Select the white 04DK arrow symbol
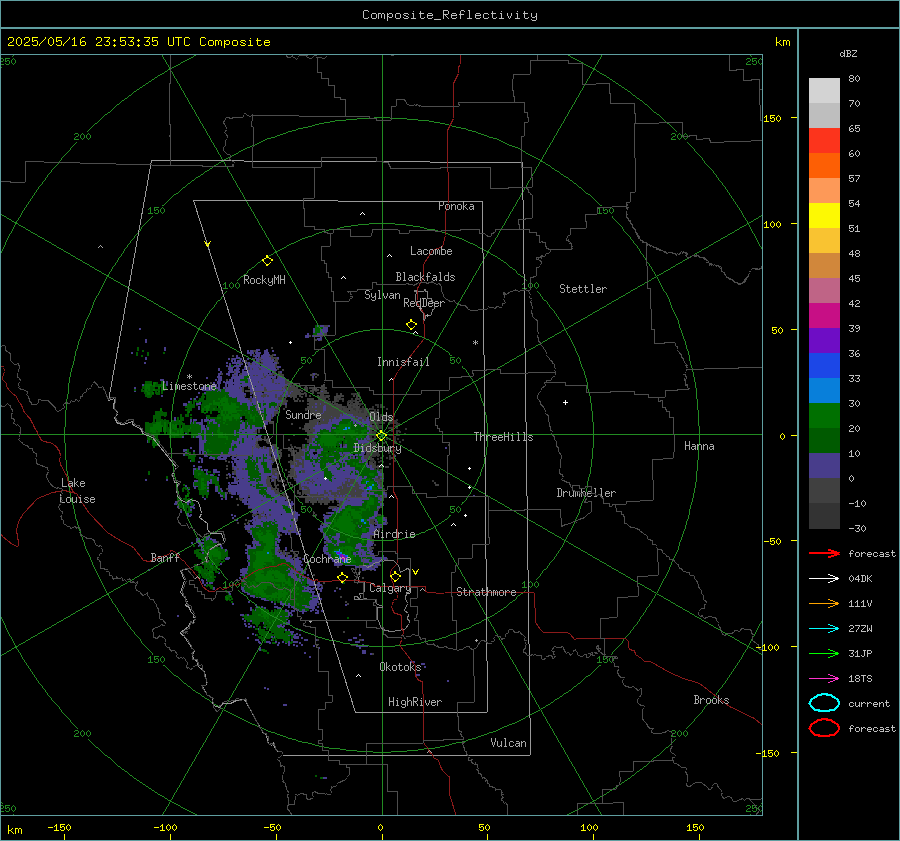This screenshot has height=841, width=900. pos(824,578)
